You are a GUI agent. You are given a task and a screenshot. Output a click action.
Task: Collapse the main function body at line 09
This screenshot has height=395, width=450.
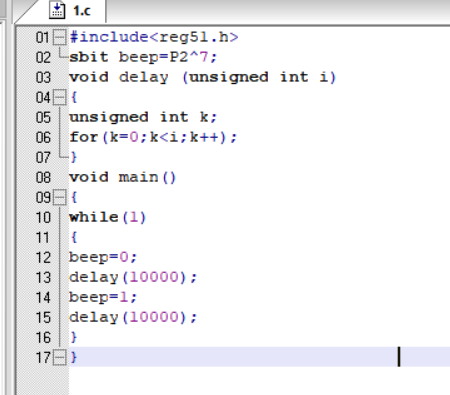tap(60, 197)
